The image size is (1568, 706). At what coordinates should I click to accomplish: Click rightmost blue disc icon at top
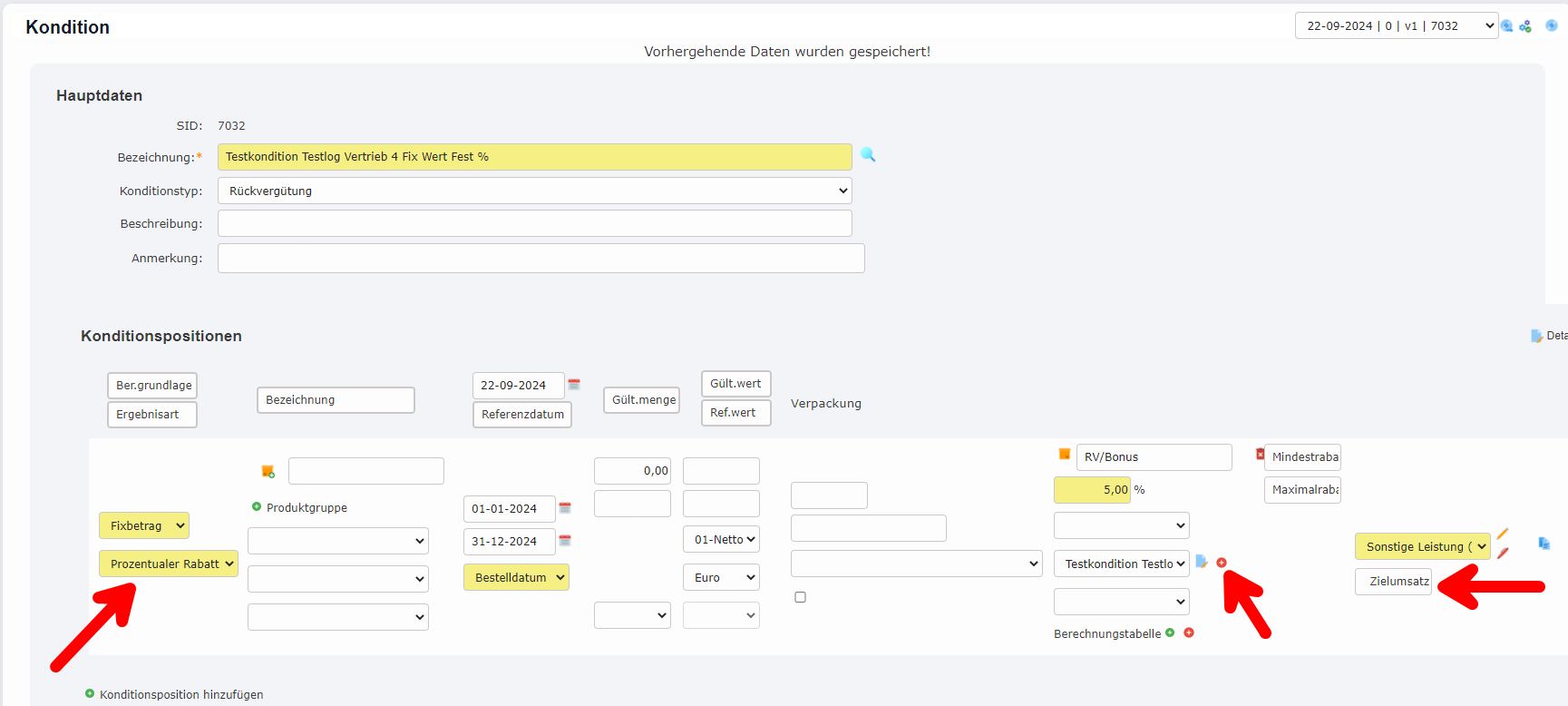pyautogui.click(x=1552, y=25)
